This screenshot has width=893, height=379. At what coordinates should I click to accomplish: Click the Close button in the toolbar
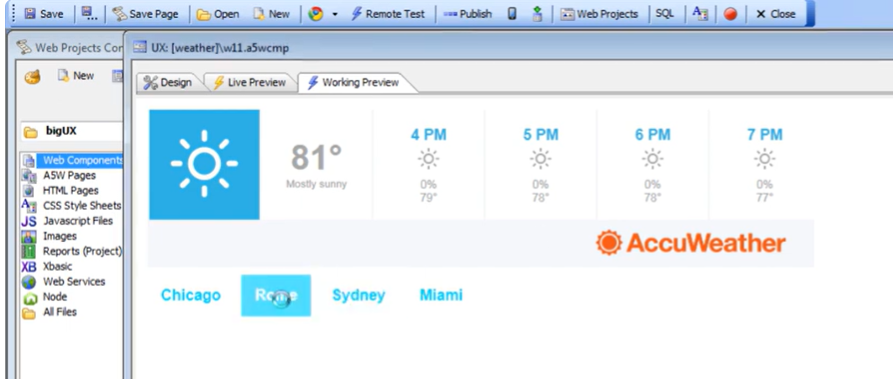(775, 14)
